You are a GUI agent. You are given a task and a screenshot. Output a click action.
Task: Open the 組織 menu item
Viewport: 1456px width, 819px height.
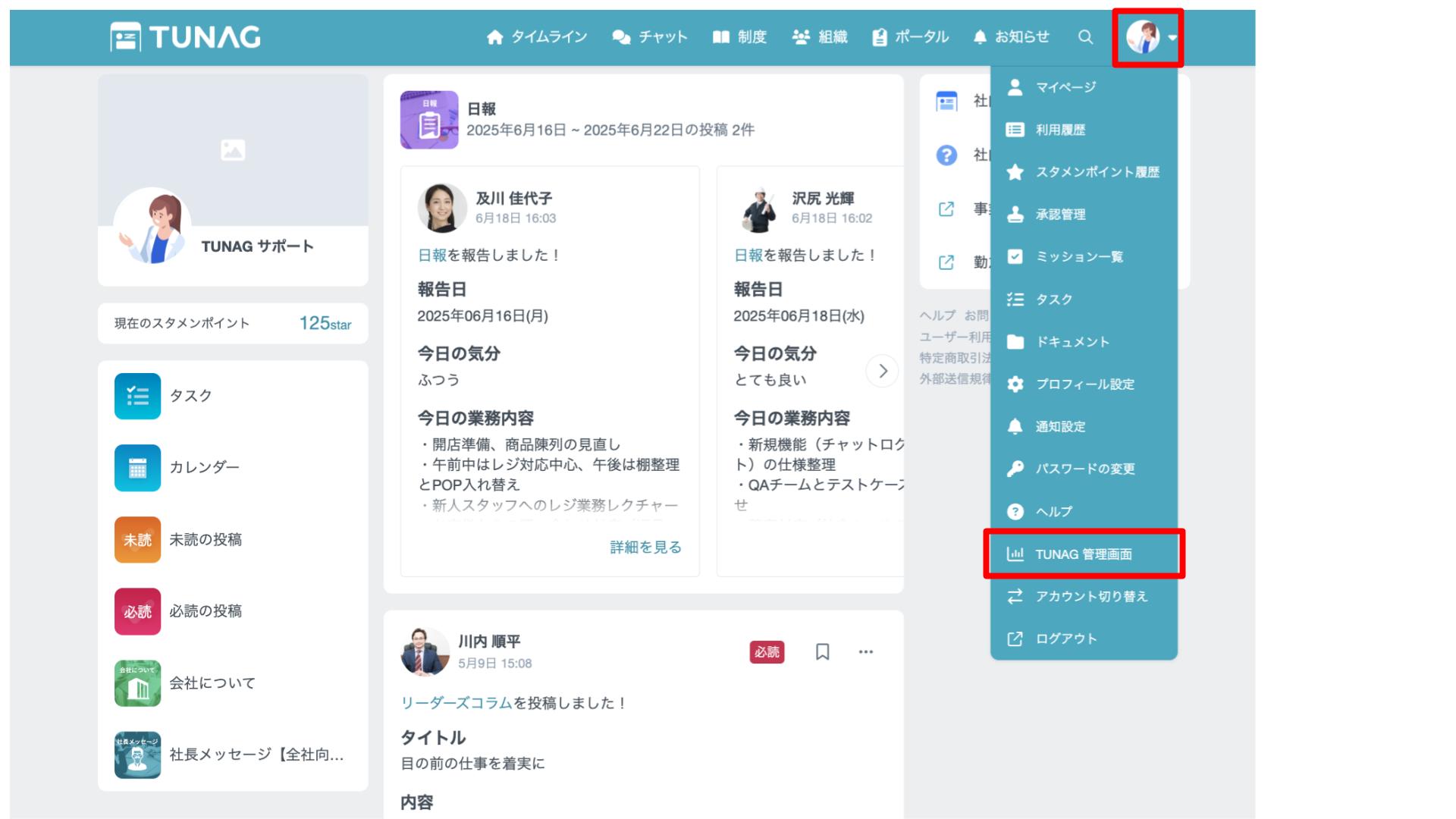click(x=820, y=36)
